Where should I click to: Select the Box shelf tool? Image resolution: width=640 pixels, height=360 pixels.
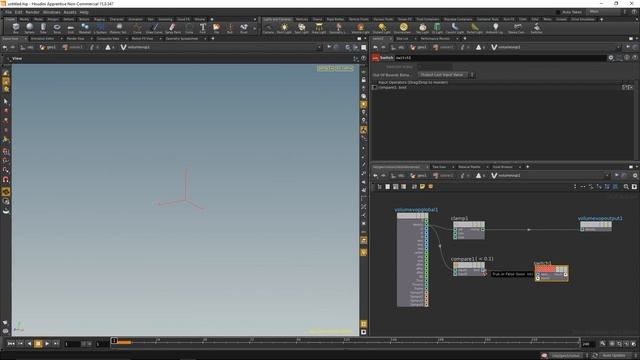click(16, 28)
